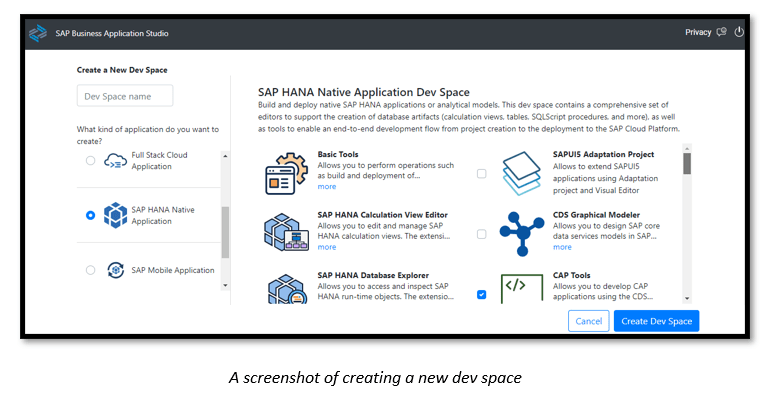769x400 pixels.
Task: Click the Create Dev Space button
Action: point(656,321)
